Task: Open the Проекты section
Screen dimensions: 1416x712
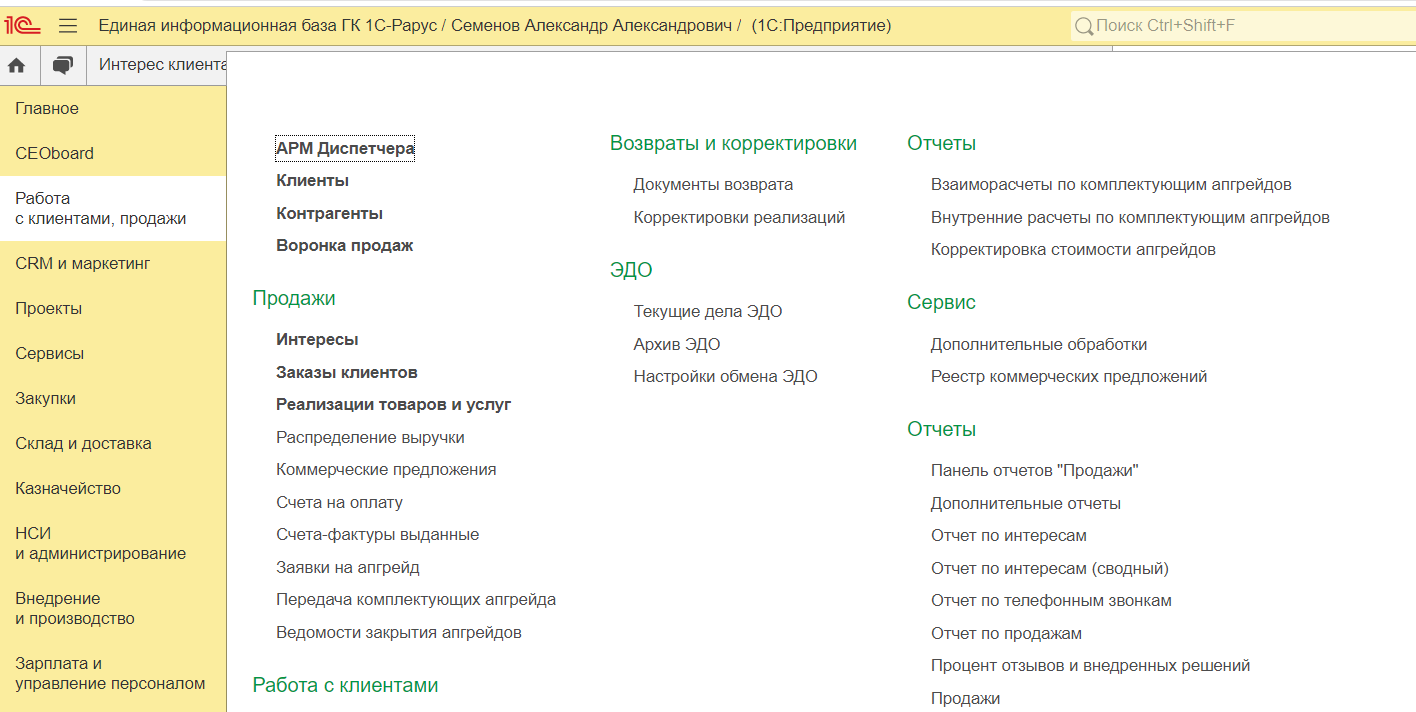Action: click(113, 308)
